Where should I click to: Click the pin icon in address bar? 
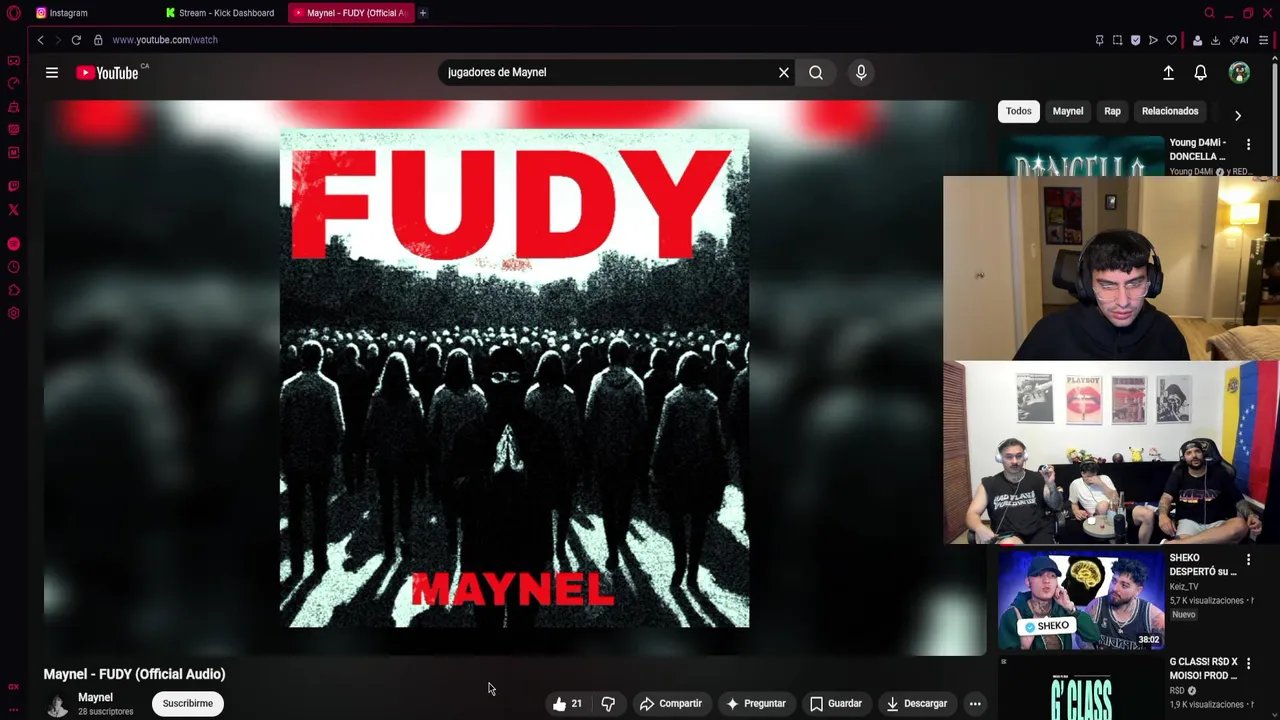click(1099, 40)
